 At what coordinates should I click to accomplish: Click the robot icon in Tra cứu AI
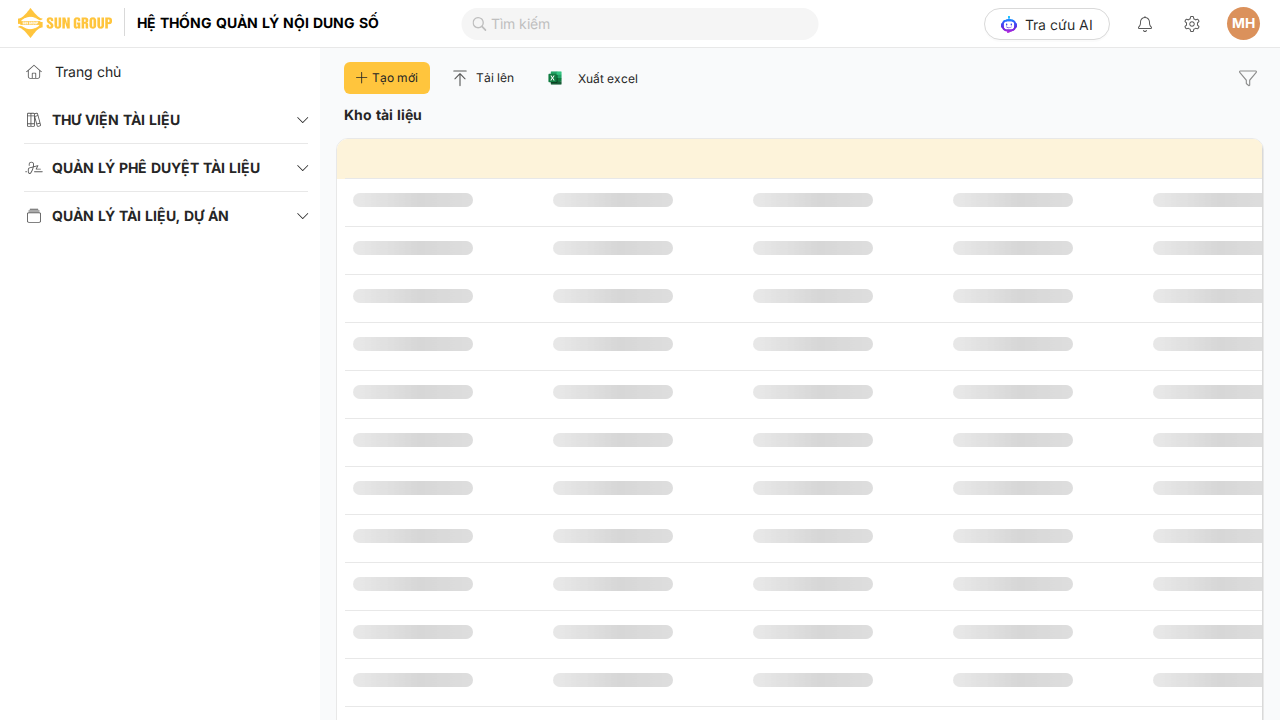(x=1008, y=25)
